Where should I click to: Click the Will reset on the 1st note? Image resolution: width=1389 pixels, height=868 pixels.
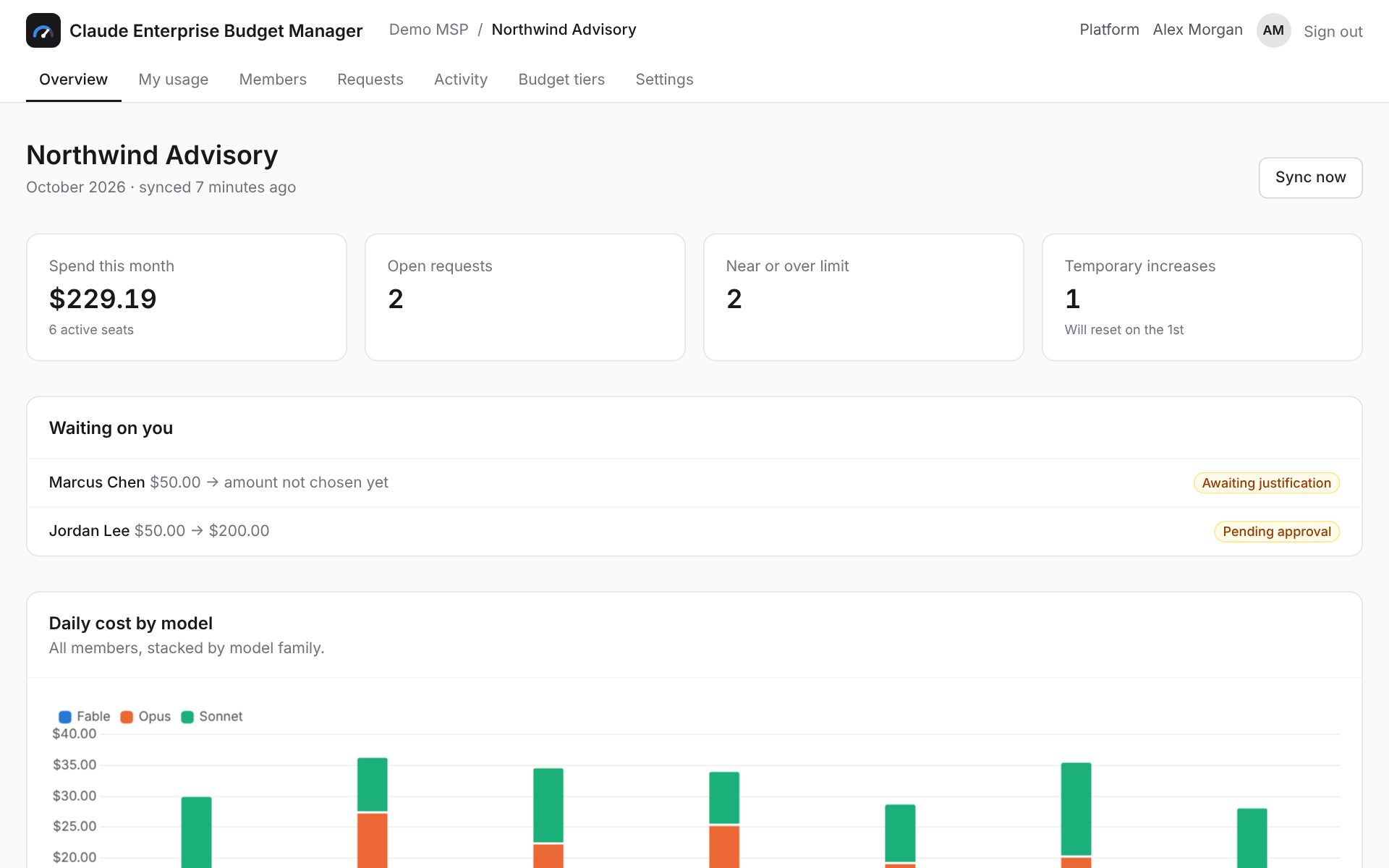(x=1124, y=330)
